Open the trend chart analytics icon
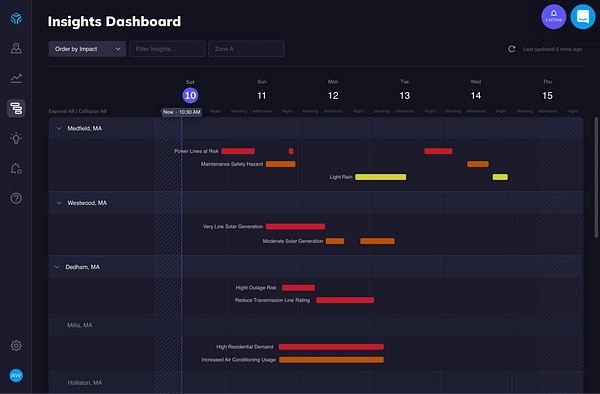This screenshot has height=394, width=600. [x=16, y=78]
